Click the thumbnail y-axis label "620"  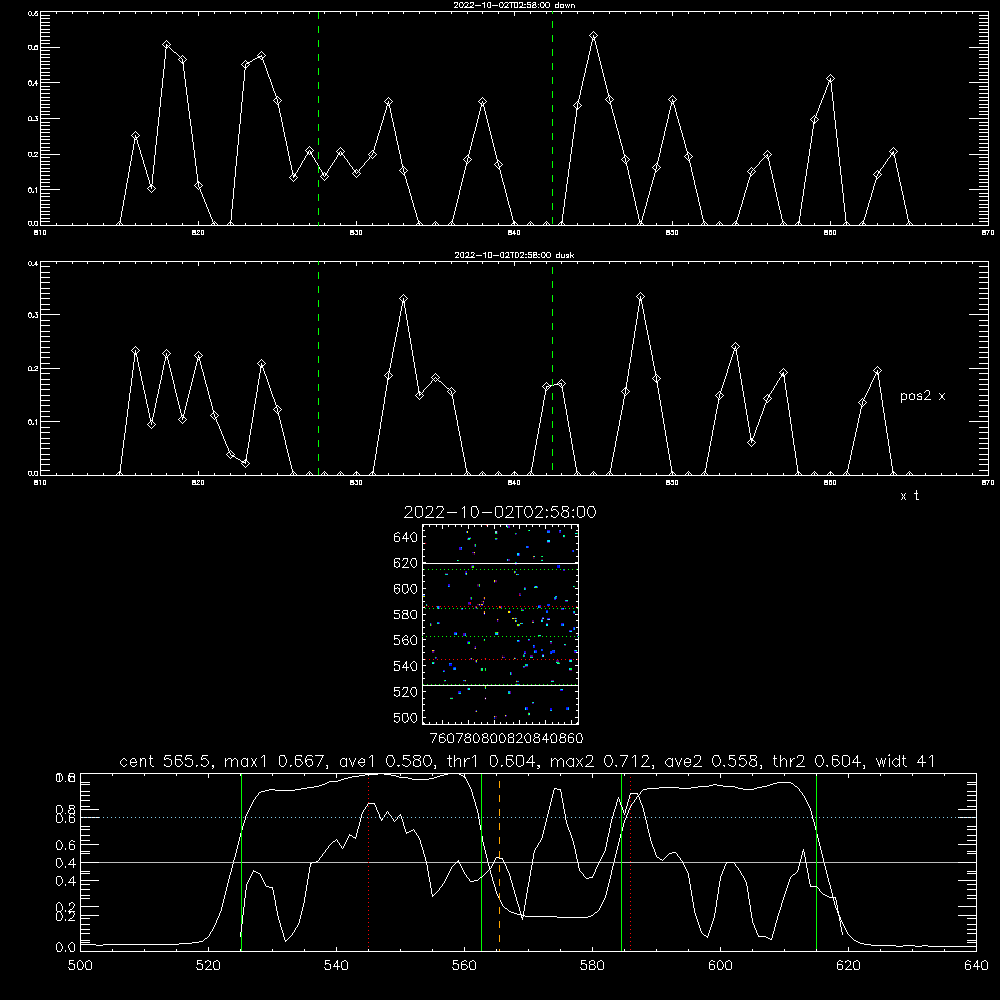click(x=406, y=563)
